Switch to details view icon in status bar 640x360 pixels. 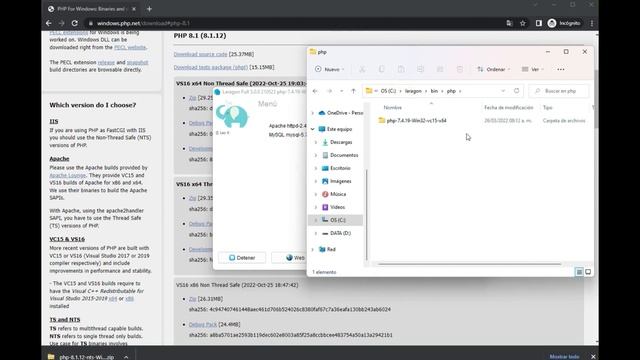(x=579, y=272)
